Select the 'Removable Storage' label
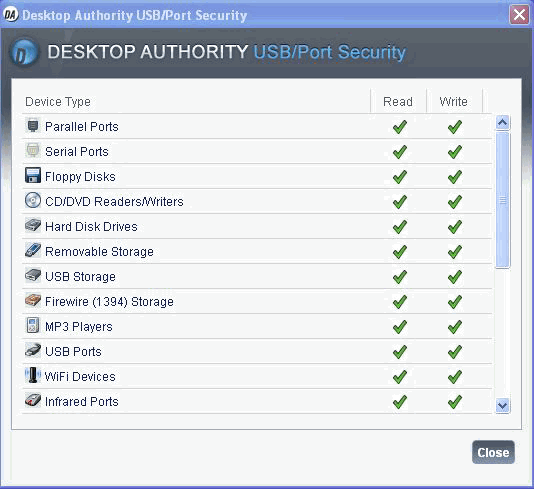Image resolution: width=534 pixels, height=489 pixels. 99,252
